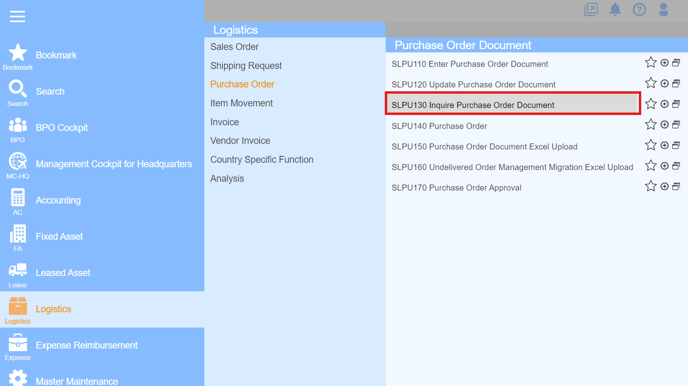Image resolution: width=688 pixels, height=386 pixels.
Task: Open SLPU150 Purchase Order Document Excel Upload
Action: [484, 147]
